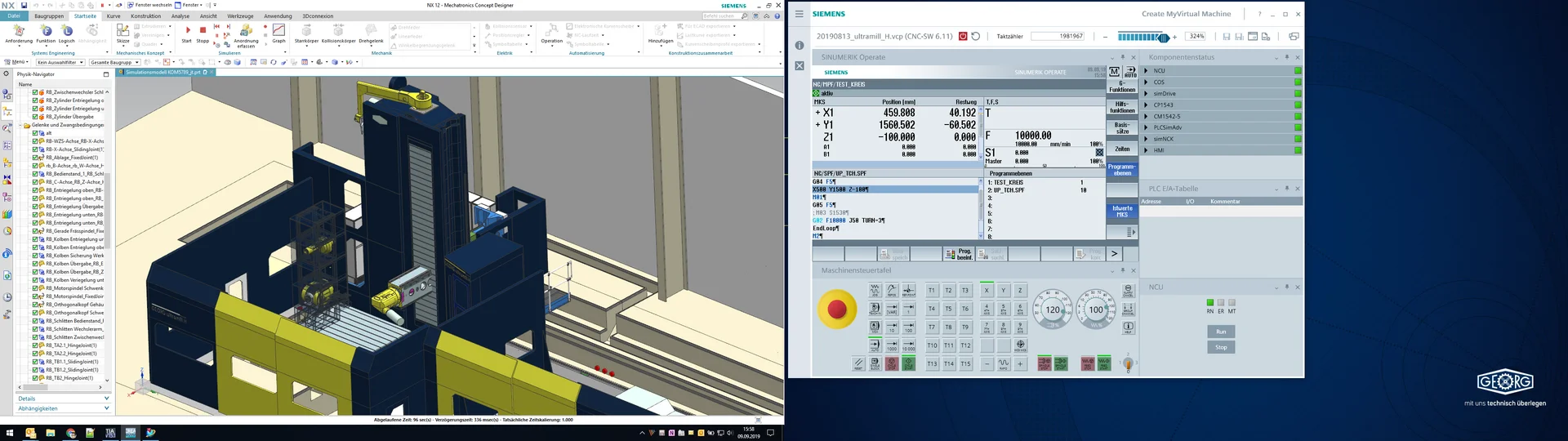1568x441 pixels.
Task: Click the Programmebenen softkey
Action: click(1122, 170)
